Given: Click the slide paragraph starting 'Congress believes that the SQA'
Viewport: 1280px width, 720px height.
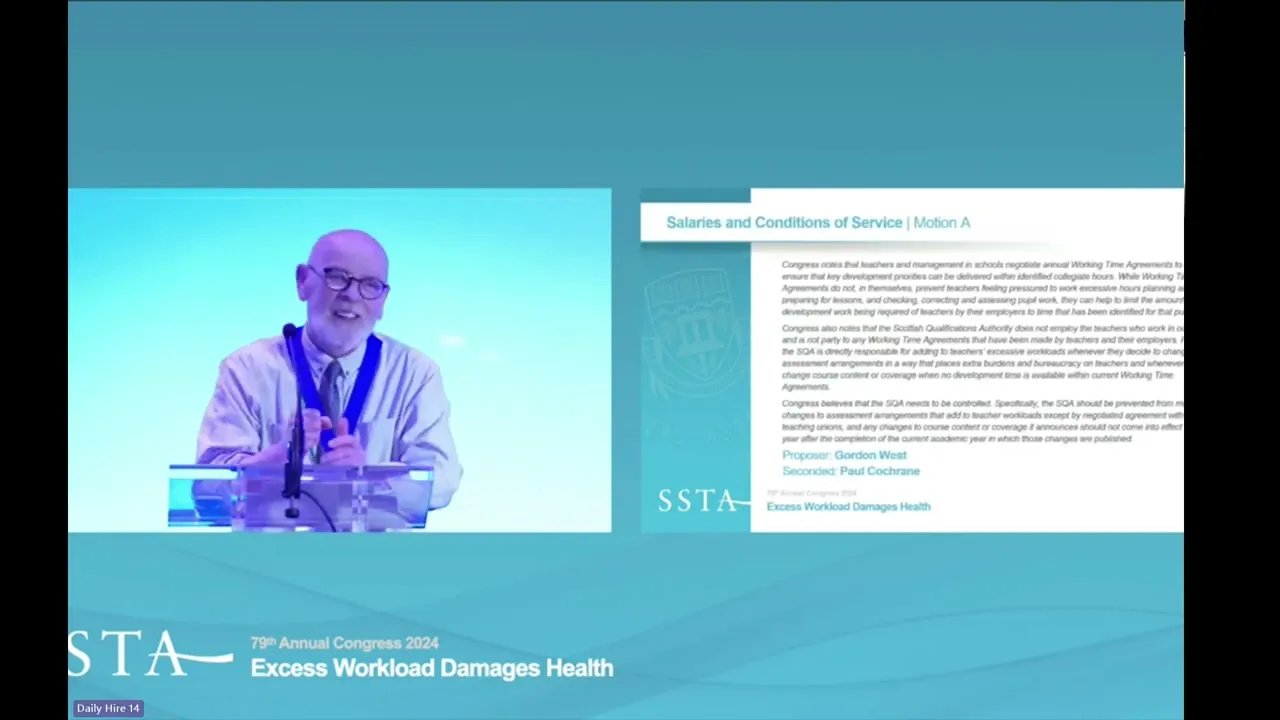Looking at the screenshot, I should (x=982, y=421).
